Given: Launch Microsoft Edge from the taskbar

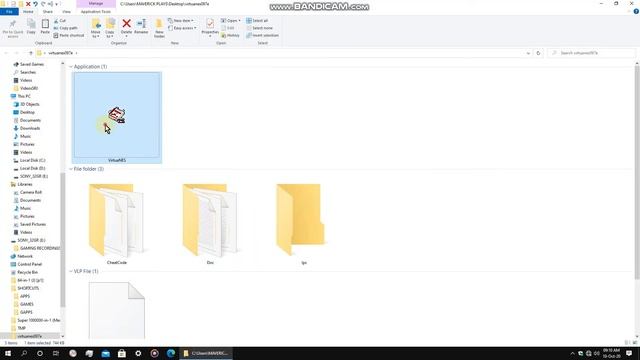Looking at the screenshot, I should click(x=171, y=353).
